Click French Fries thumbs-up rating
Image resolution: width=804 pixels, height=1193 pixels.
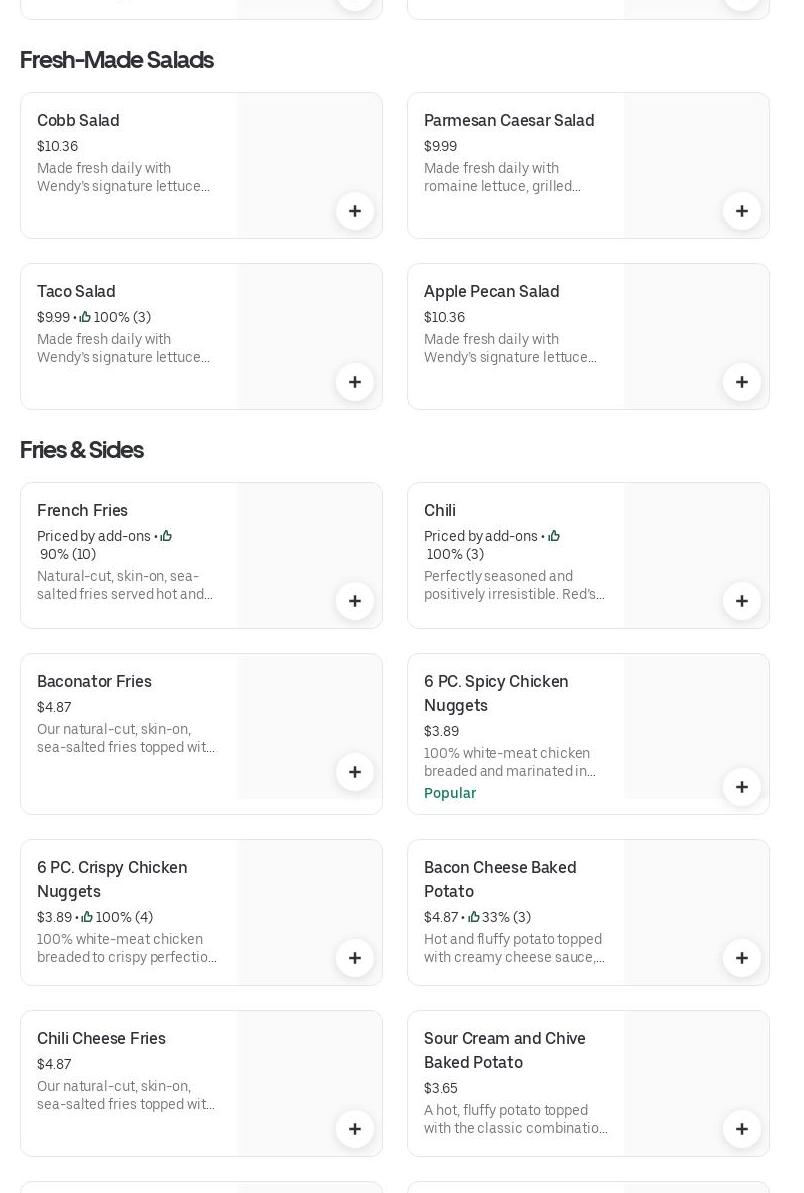[166, 536]
